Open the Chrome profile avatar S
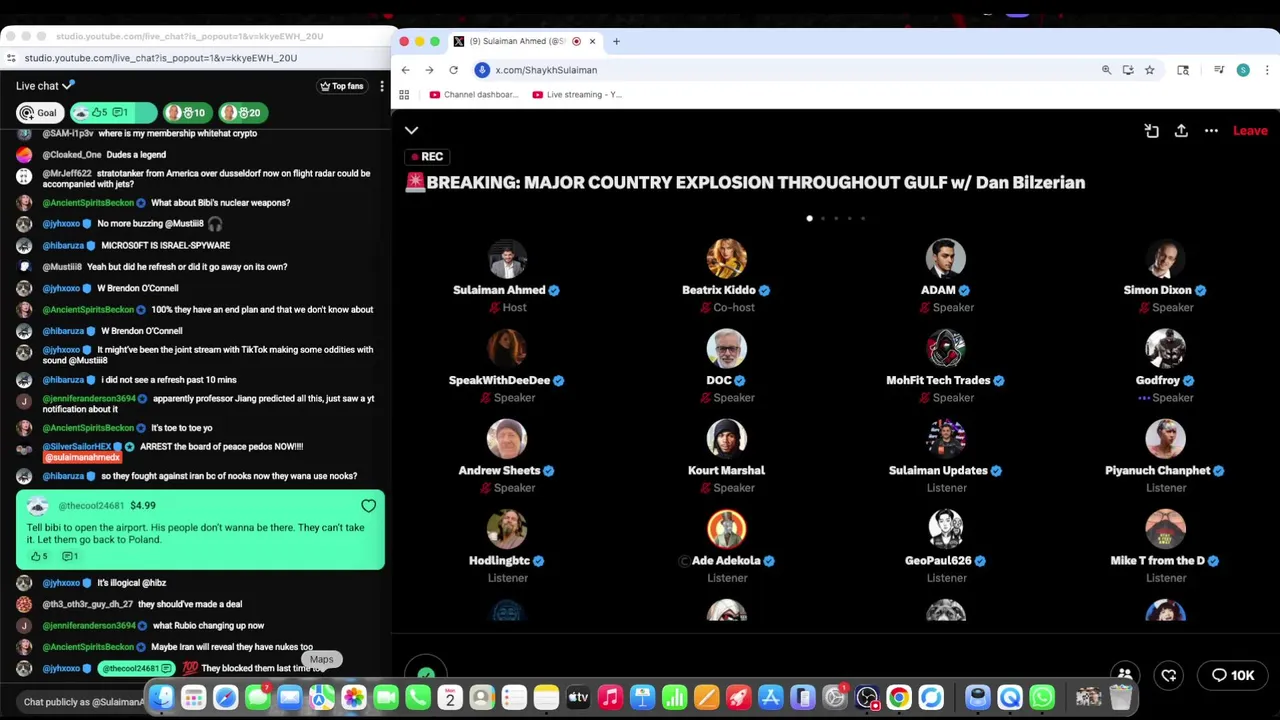Screen dimensions: 1280x720 click(x=1243, y=70)
